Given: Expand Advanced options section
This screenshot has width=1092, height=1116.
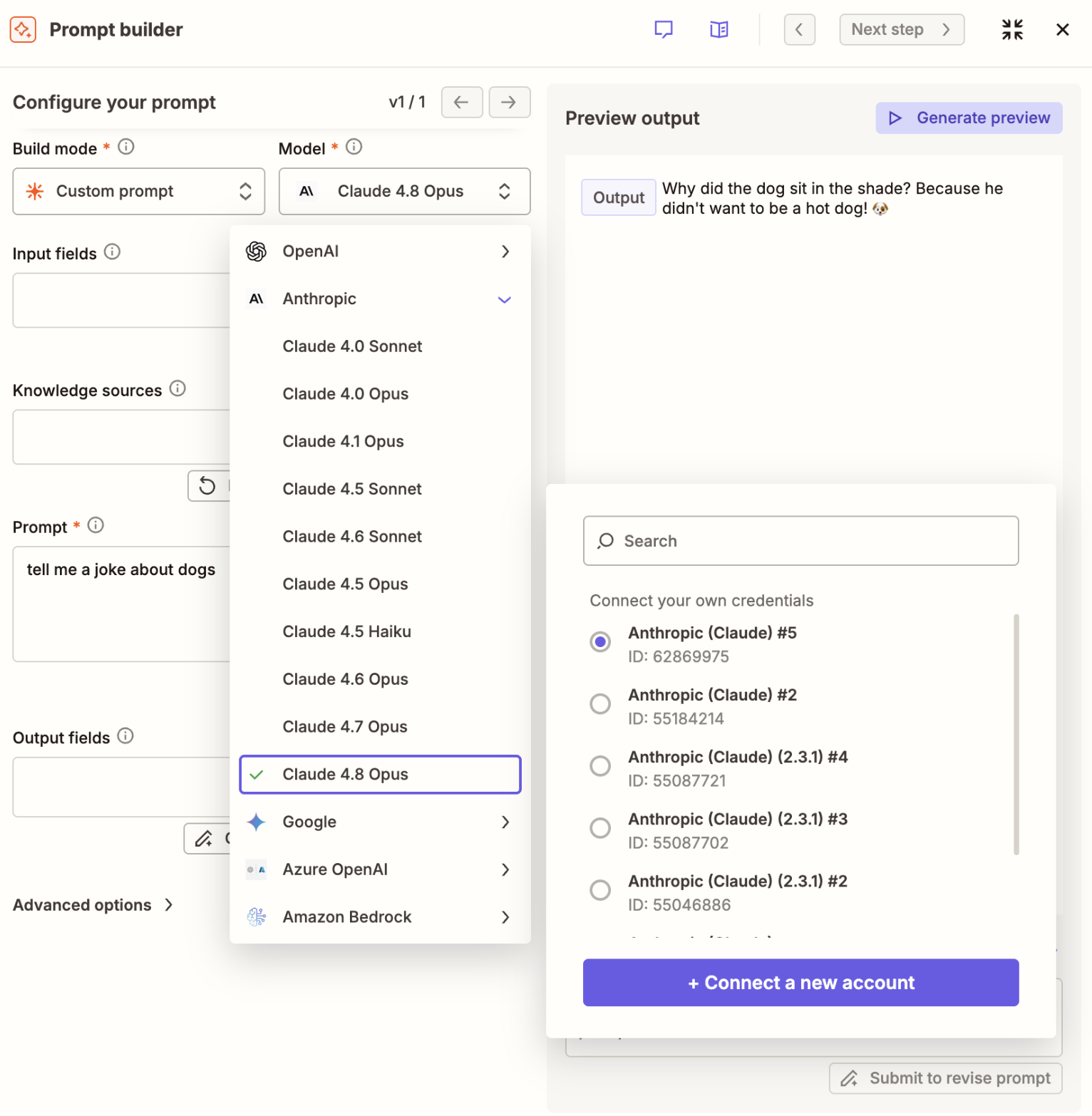Looking at the screenshot, I should pos(93,905).
